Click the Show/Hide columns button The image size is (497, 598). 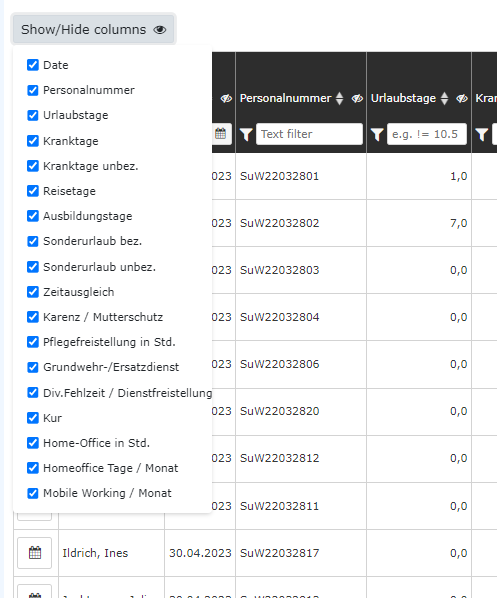93,29
